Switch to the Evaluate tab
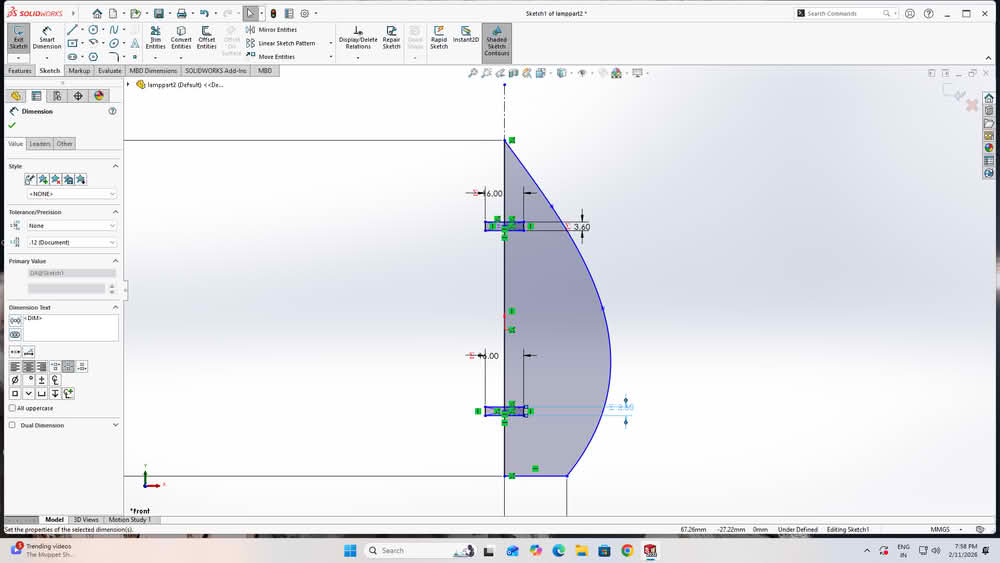 click(110, 71)
